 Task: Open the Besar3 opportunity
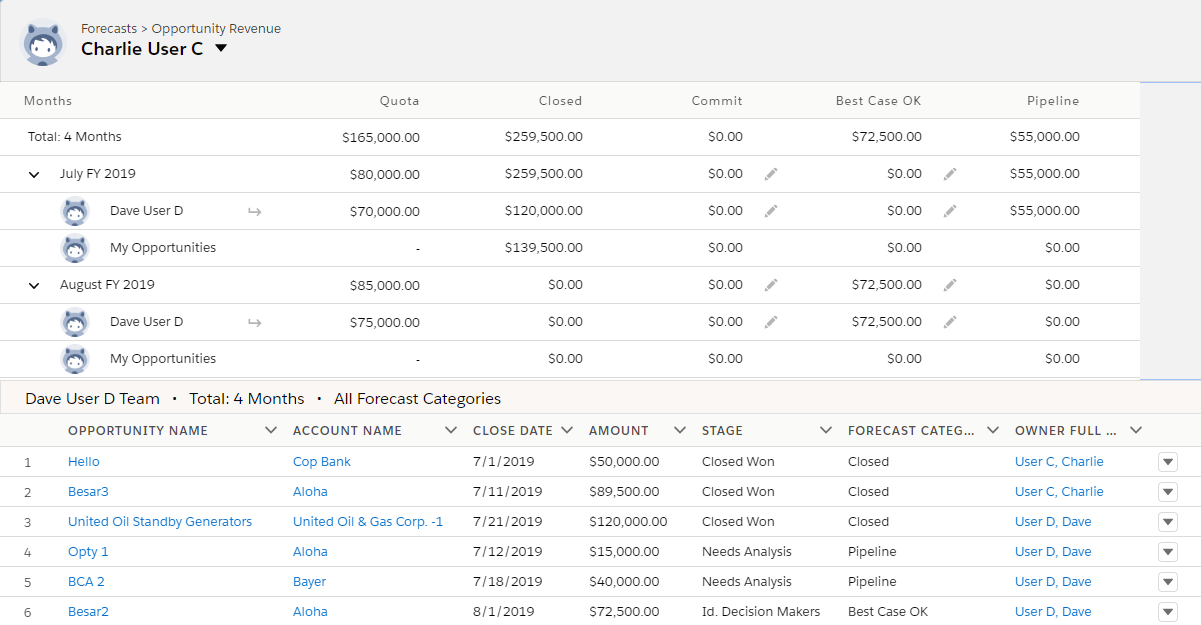click(x=88, y=491)
